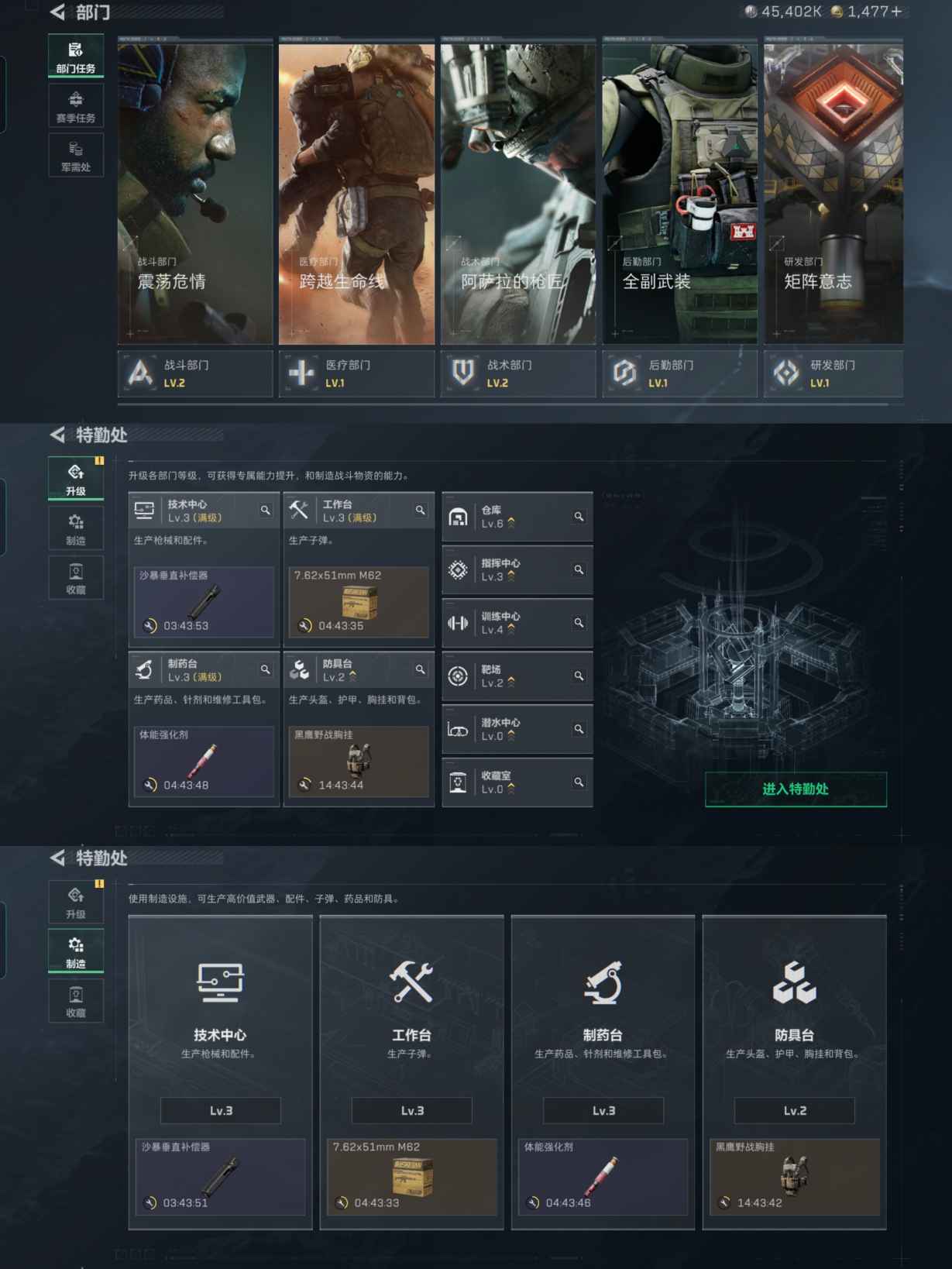Open the magnifier on 技术中心 header
This screenshot has height=1269, width=952.
[265, 510]
